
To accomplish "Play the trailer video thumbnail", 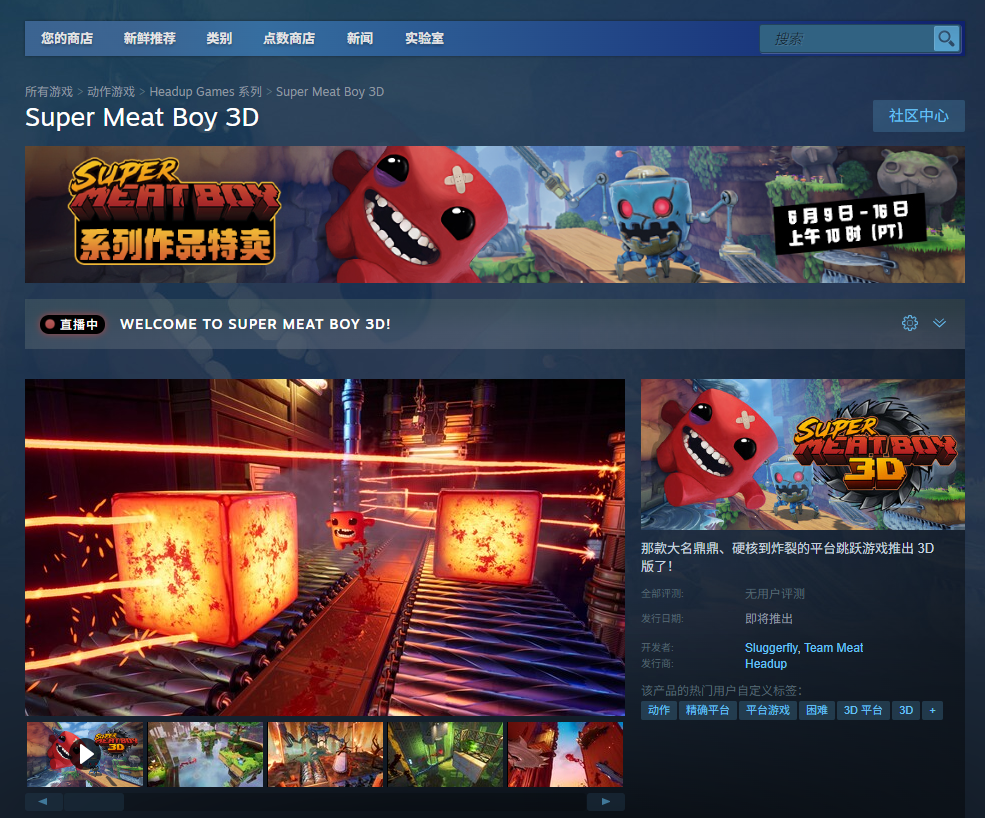I will coord(85,754).
